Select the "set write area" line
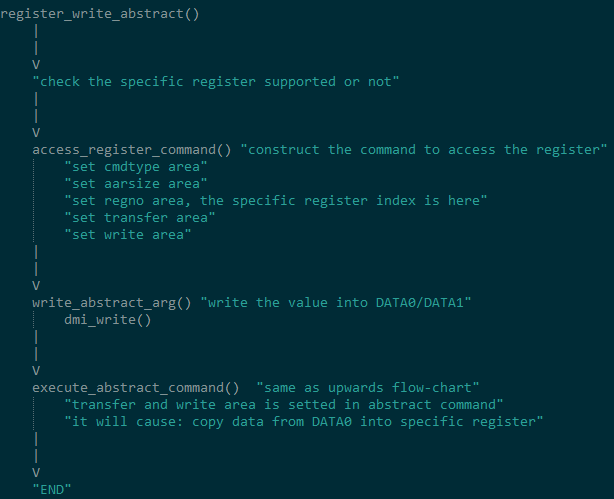614x499 pixels. click(126, 234)
